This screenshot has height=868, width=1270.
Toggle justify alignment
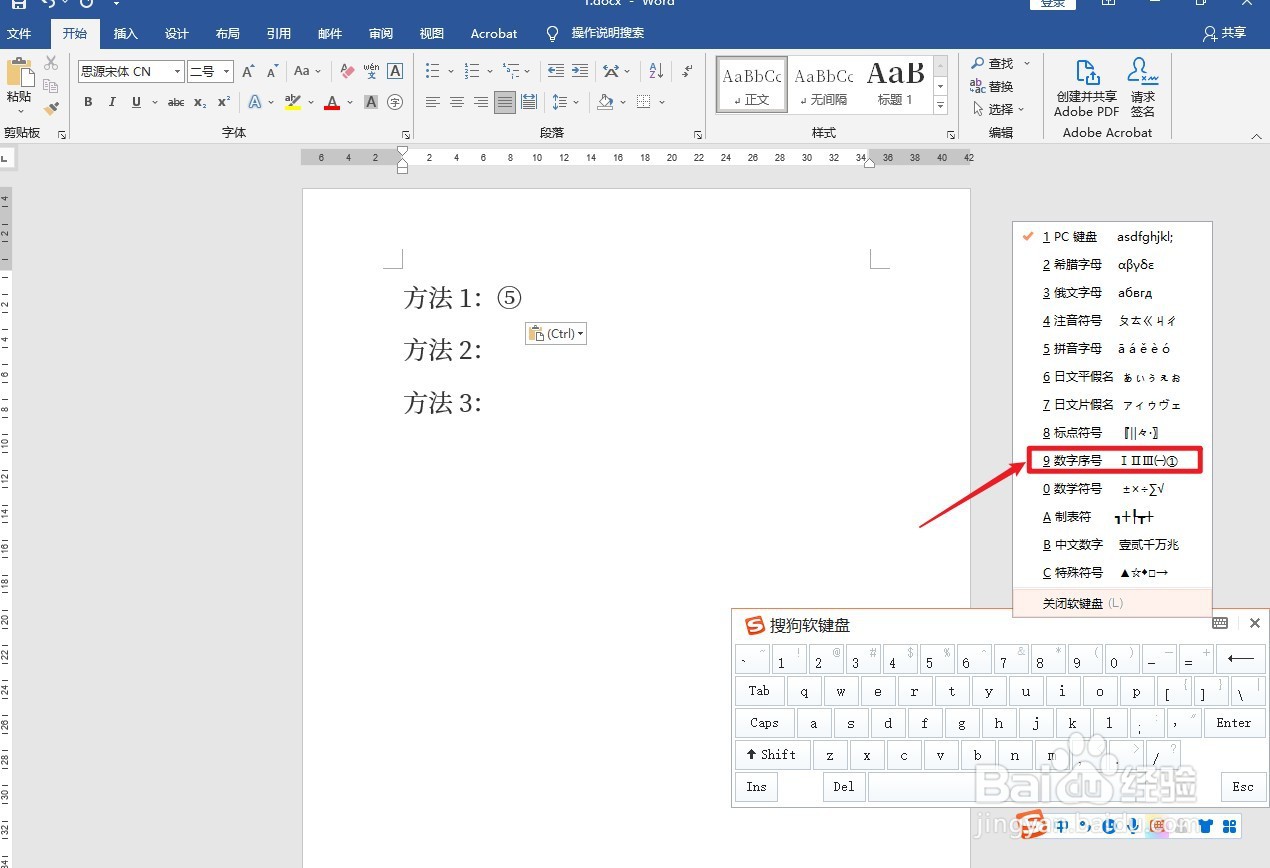click(505, 102)
